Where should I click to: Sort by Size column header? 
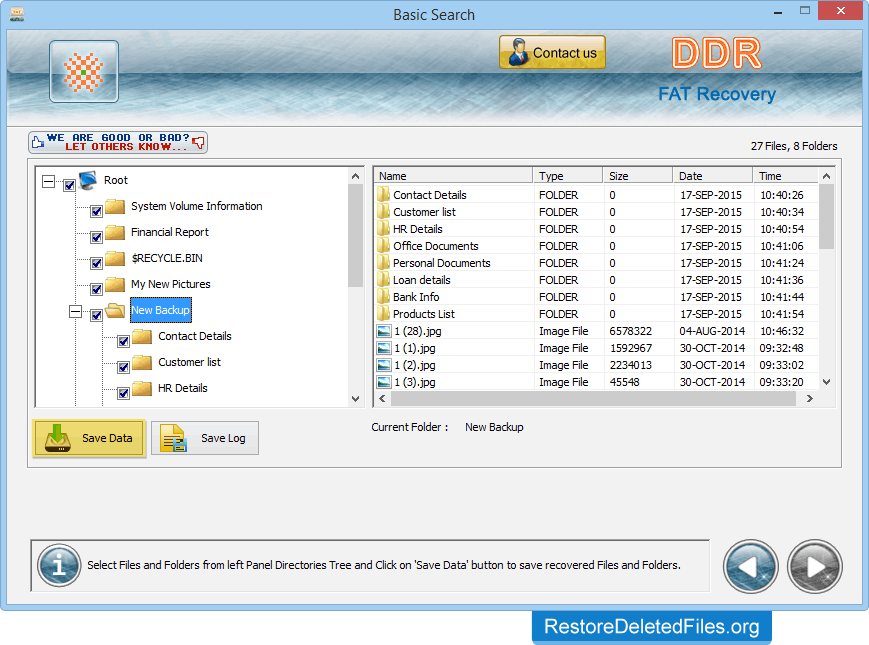tap(637, 176)
